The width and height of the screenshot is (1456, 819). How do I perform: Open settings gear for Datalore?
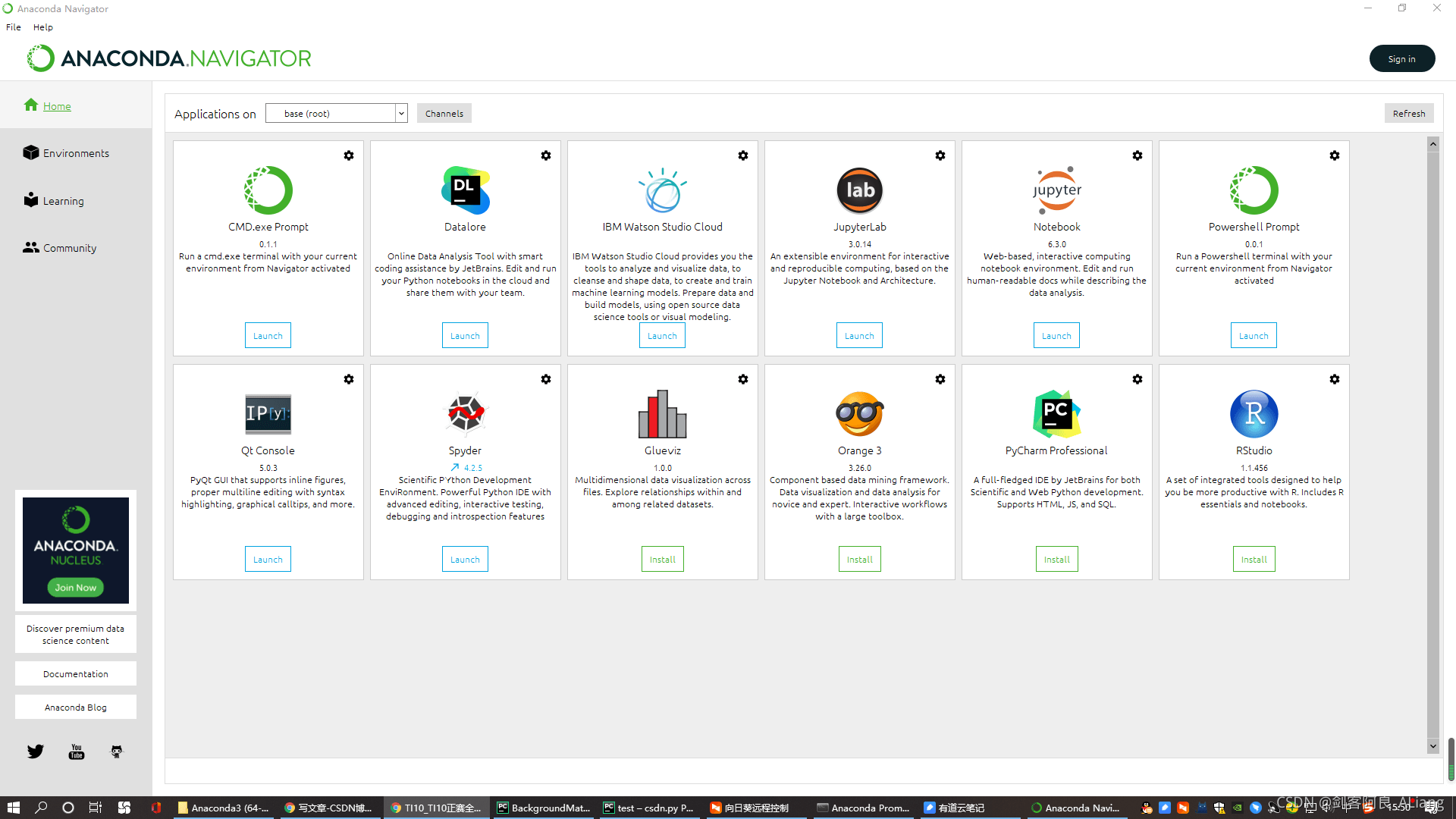click(546, 155)
